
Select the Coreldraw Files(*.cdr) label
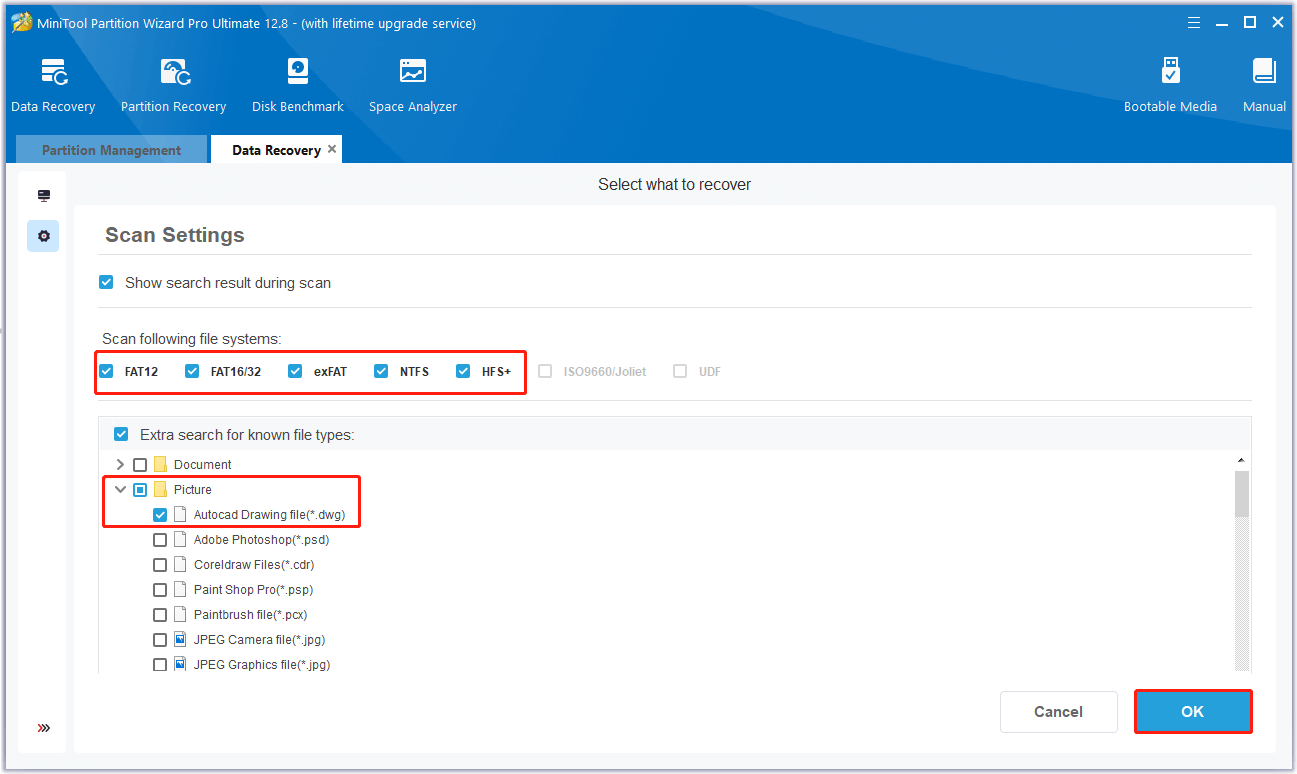coord(254,565)
